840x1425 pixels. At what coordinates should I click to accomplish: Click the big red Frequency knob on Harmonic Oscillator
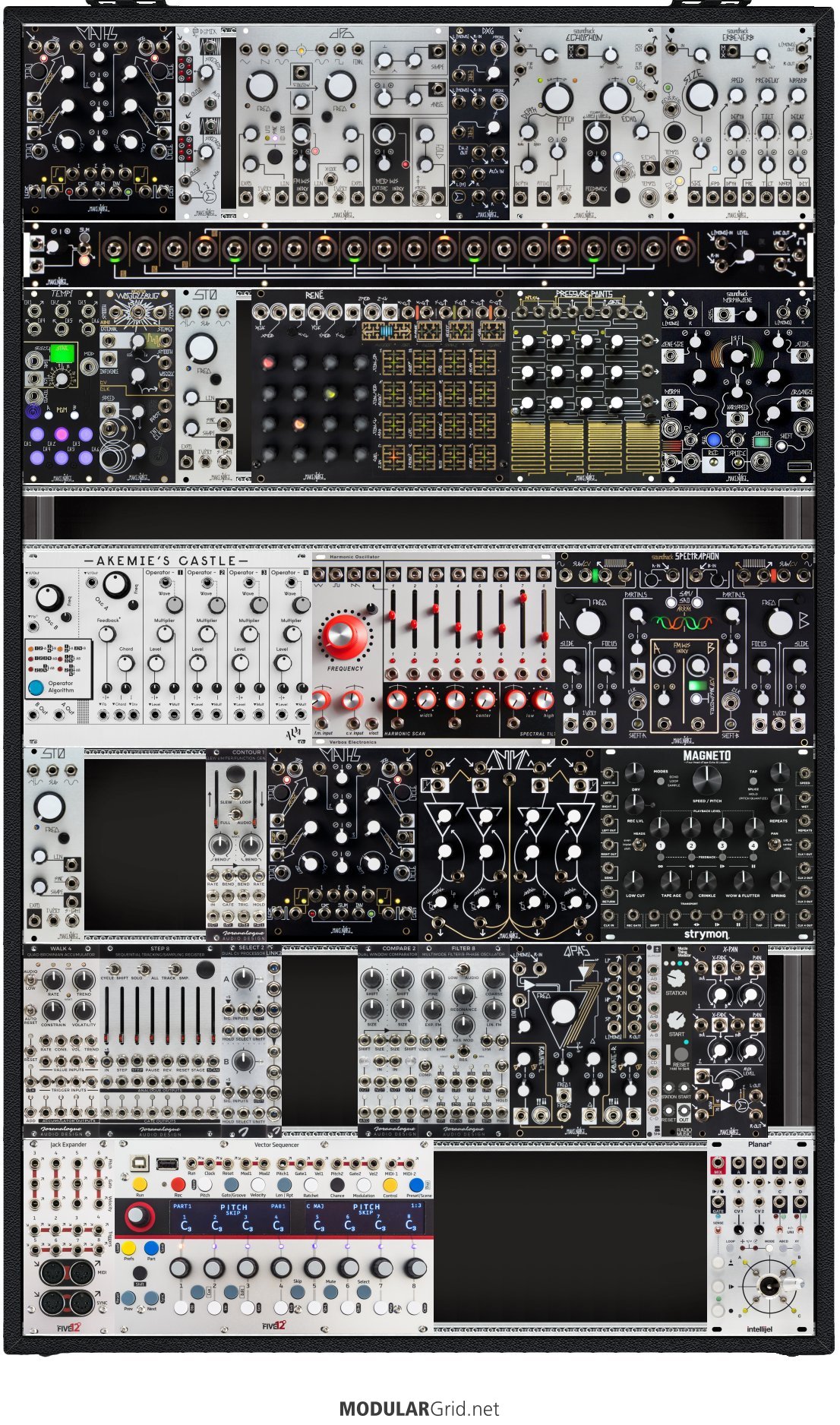(x=344, y=636)
